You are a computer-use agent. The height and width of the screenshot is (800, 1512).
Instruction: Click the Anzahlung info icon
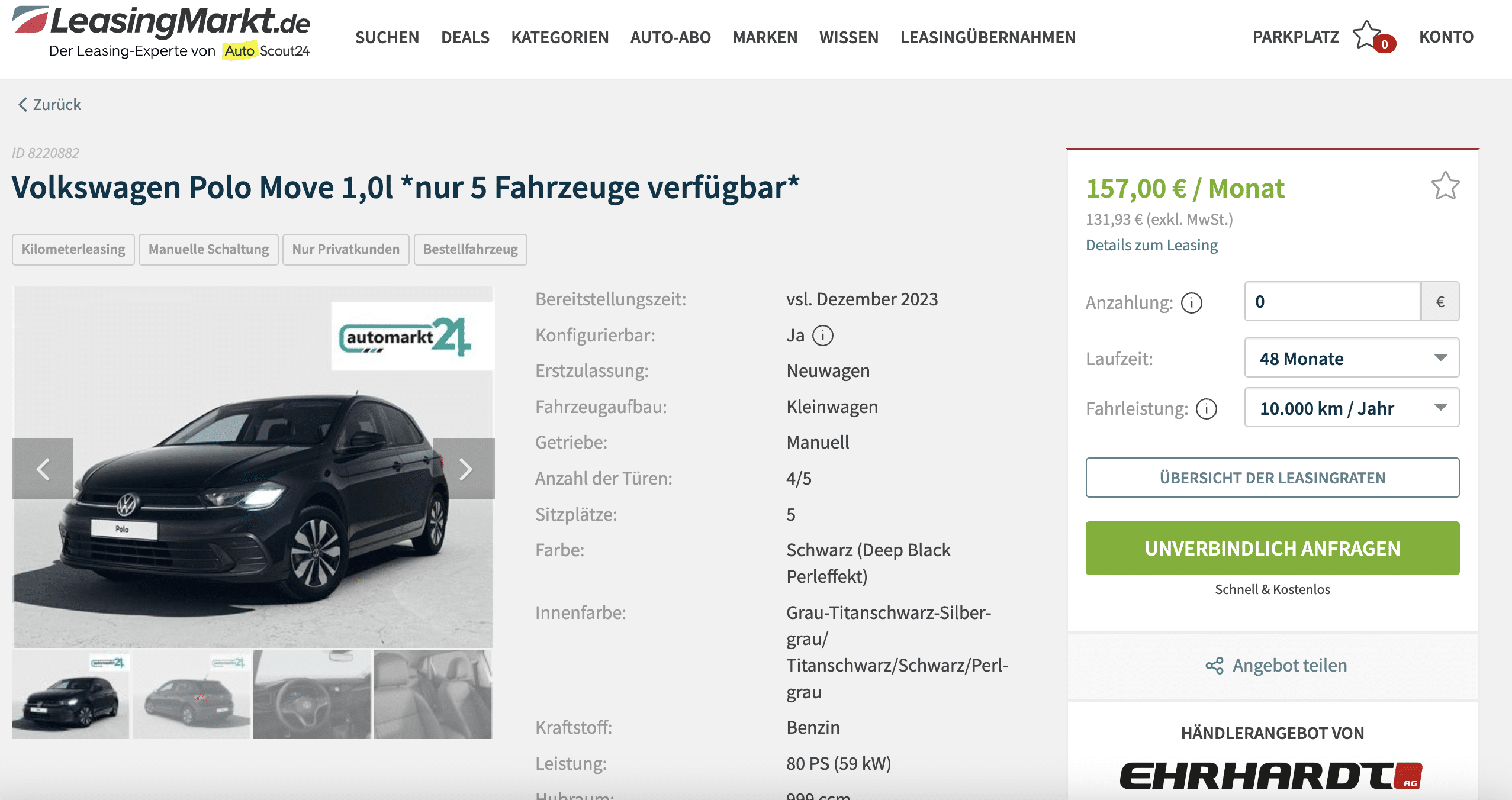click(x=1191, y=303)
